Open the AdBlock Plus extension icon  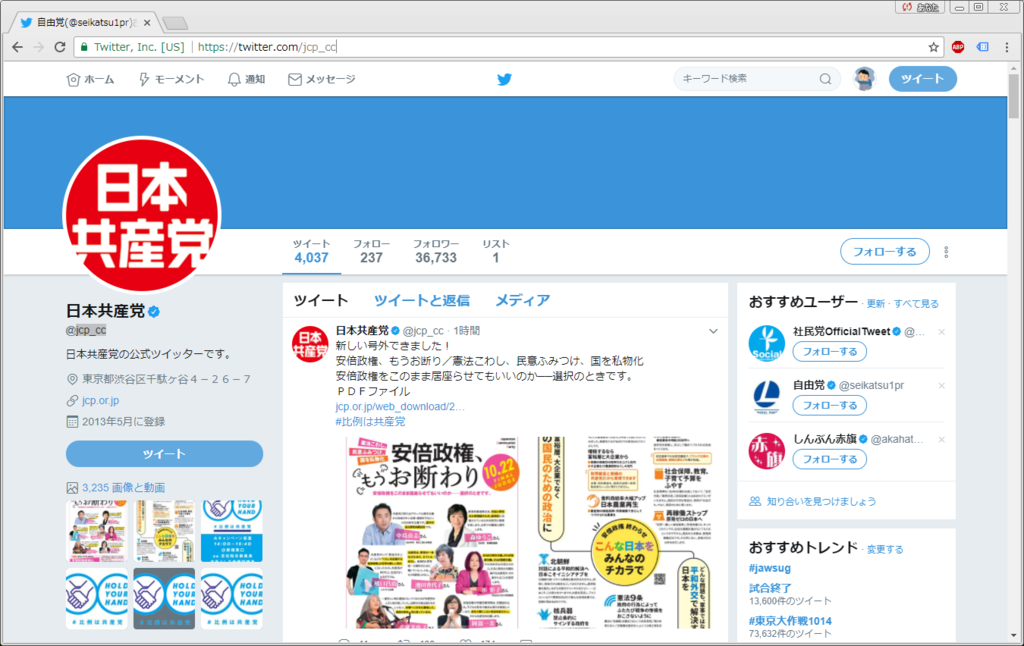tap(958, 47)
